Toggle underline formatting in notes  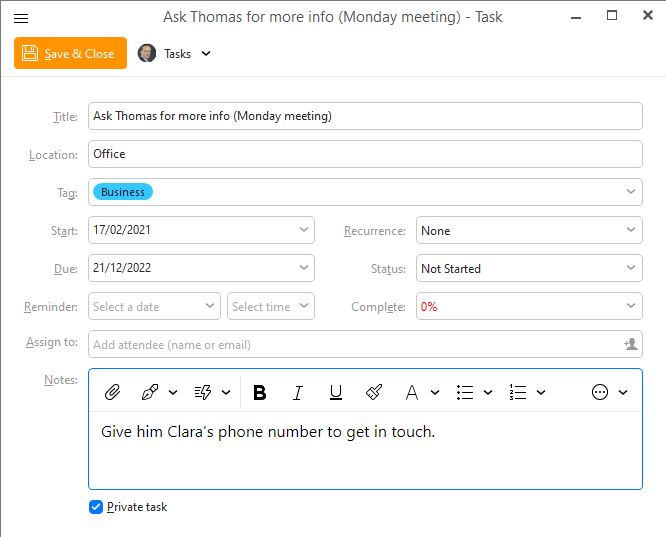click(336, 393)
